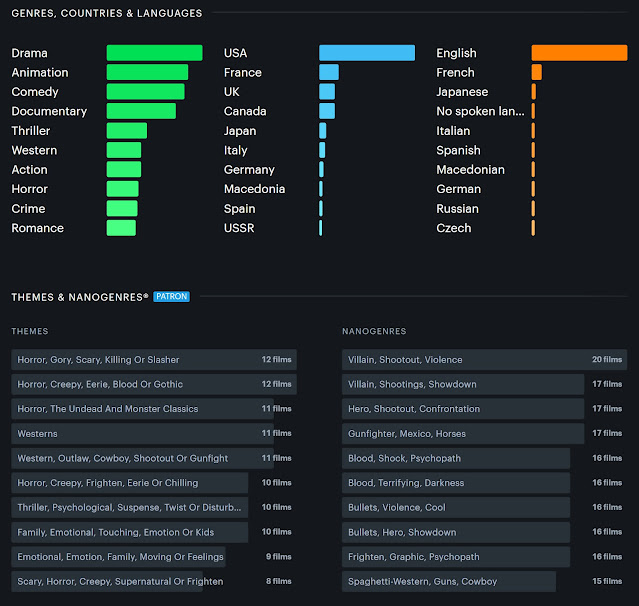
Task: Select the Action genre label
Action: click(x=29, y=170)
